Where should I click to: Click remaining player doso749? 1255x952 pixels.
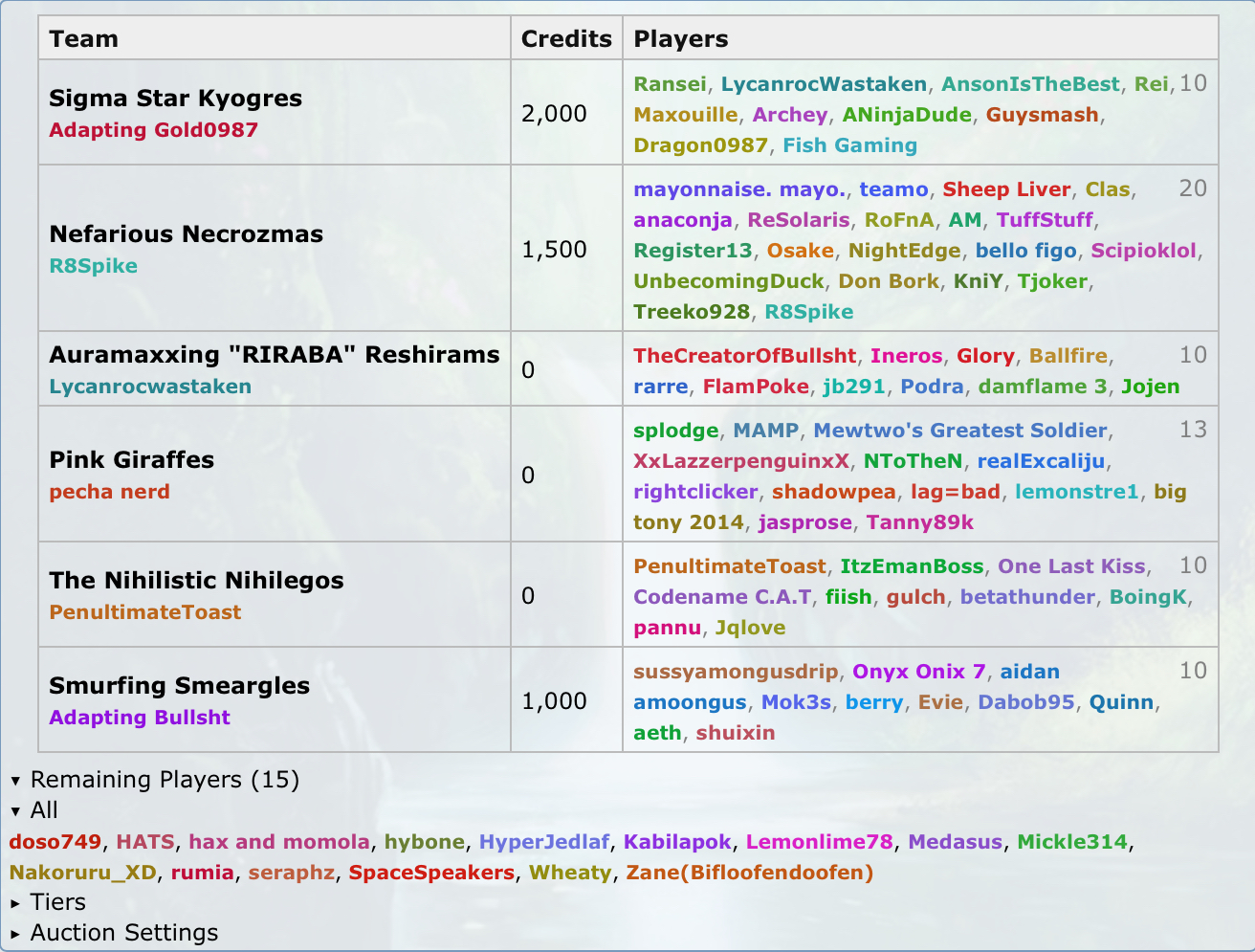tap(55, 842)
